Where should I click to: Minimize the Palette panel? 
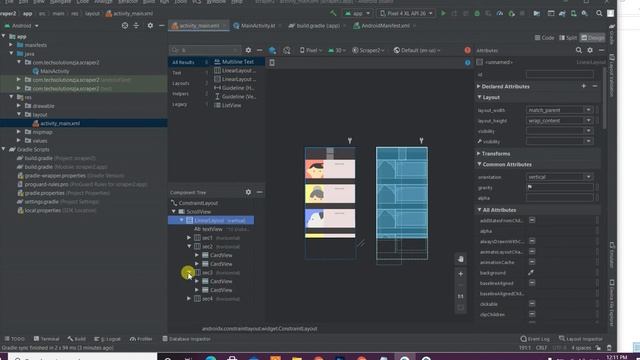(260, 50)
